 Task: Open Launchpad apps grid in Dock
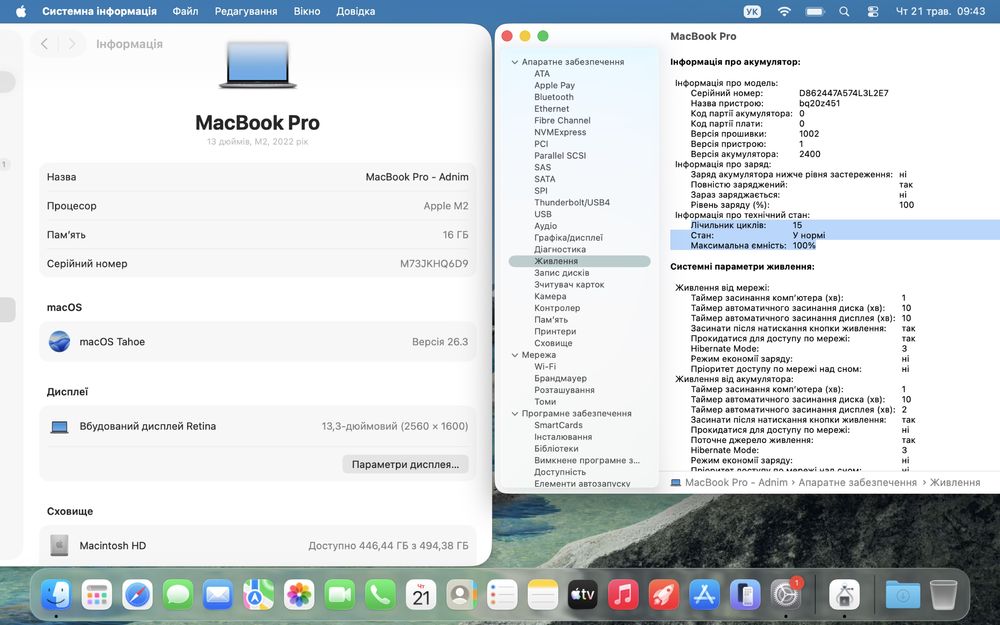coord(97,596)
